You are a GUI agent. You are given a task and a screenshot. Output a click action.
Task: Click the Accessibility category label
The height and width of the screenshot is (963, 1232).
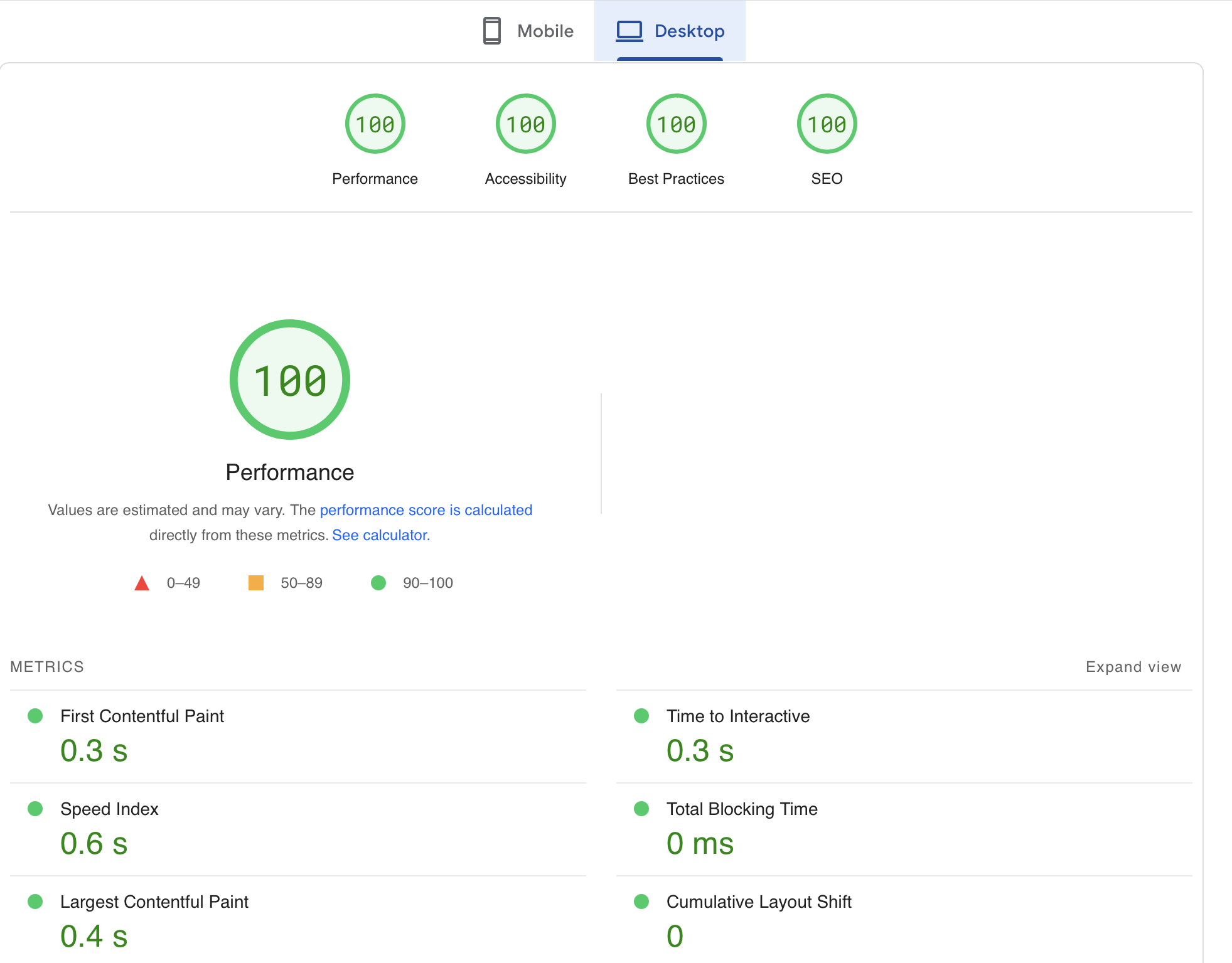click(x=526, y=179)
